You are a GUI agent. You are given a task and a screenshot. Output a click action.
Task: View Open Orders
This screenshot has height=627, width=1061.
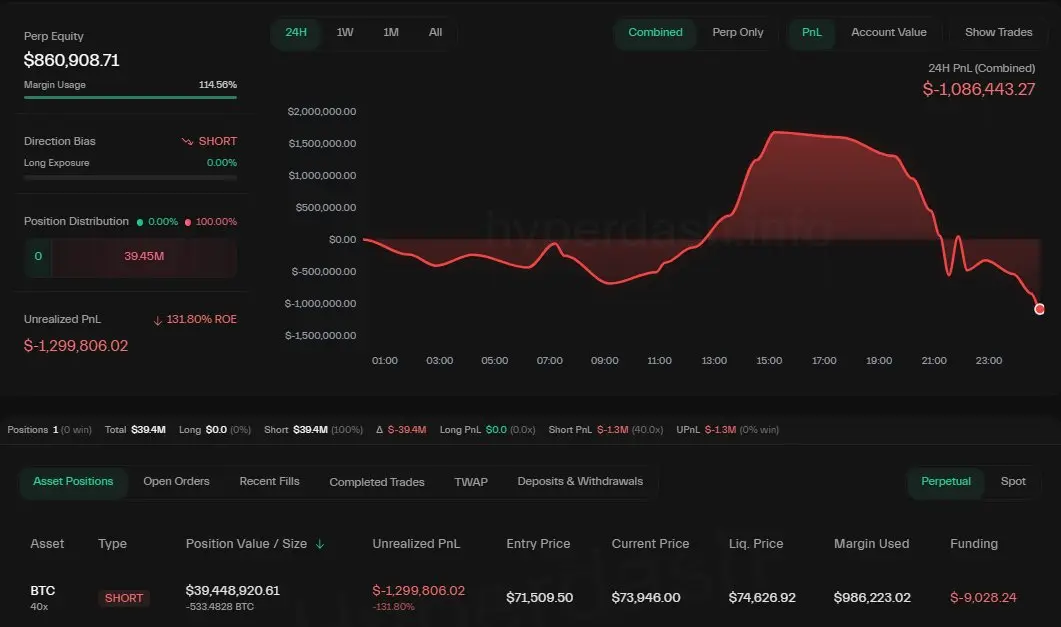176,481
